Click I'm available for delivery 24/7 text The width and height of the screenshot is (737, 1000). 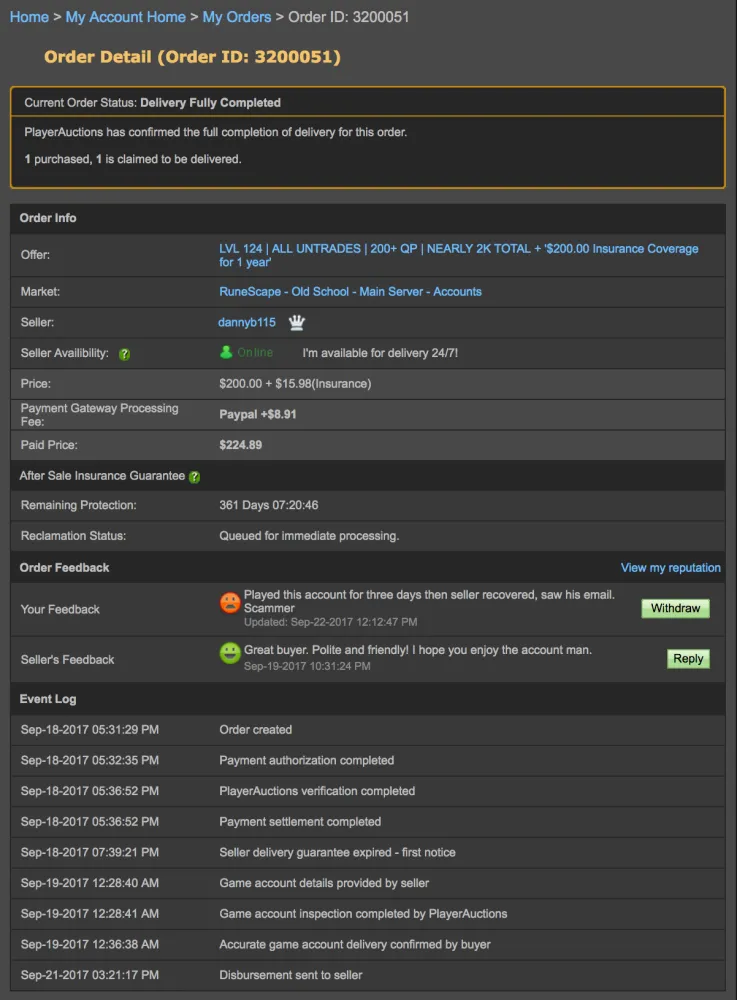tap(380, 353)
